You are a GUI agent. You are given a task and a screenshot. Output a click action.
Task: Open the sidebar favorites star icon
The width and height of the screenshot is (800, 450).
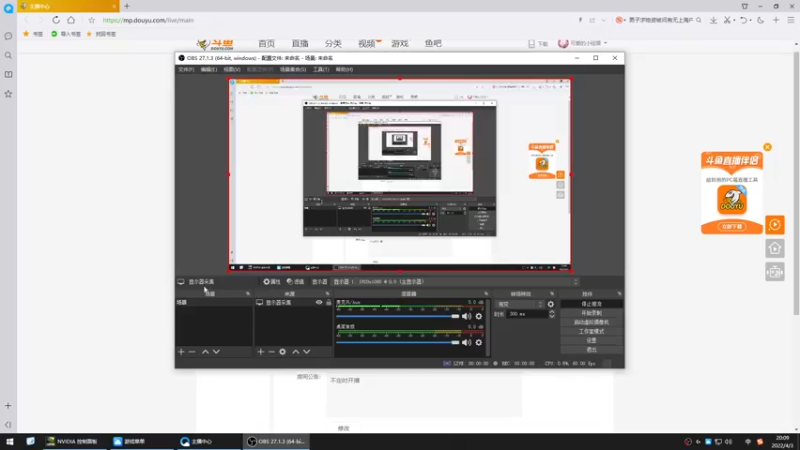(x=8, y=94)
